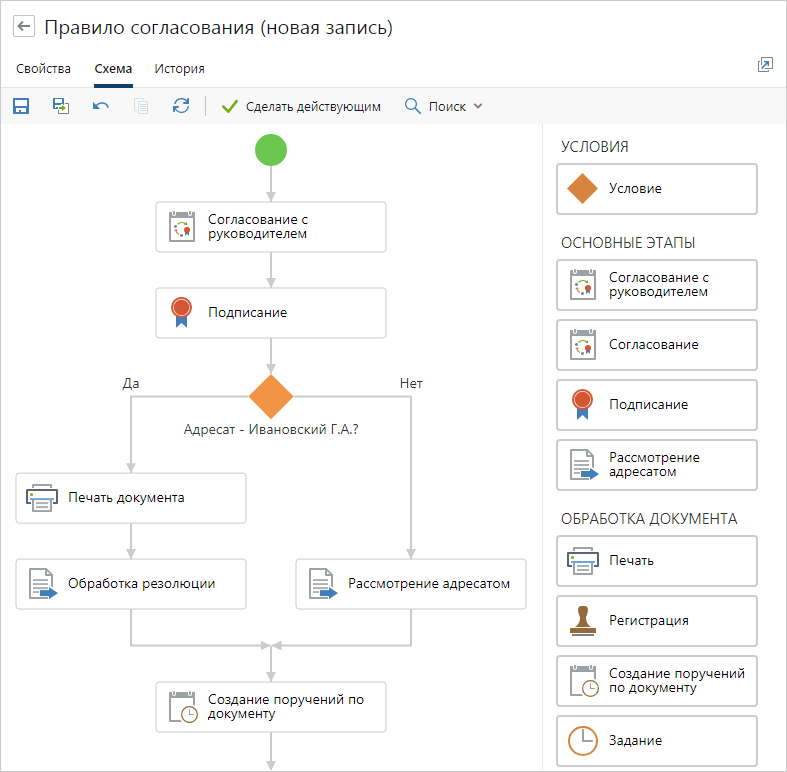
Task: Expand the Поиск dropdown
Action: click(x=444, y=106)
